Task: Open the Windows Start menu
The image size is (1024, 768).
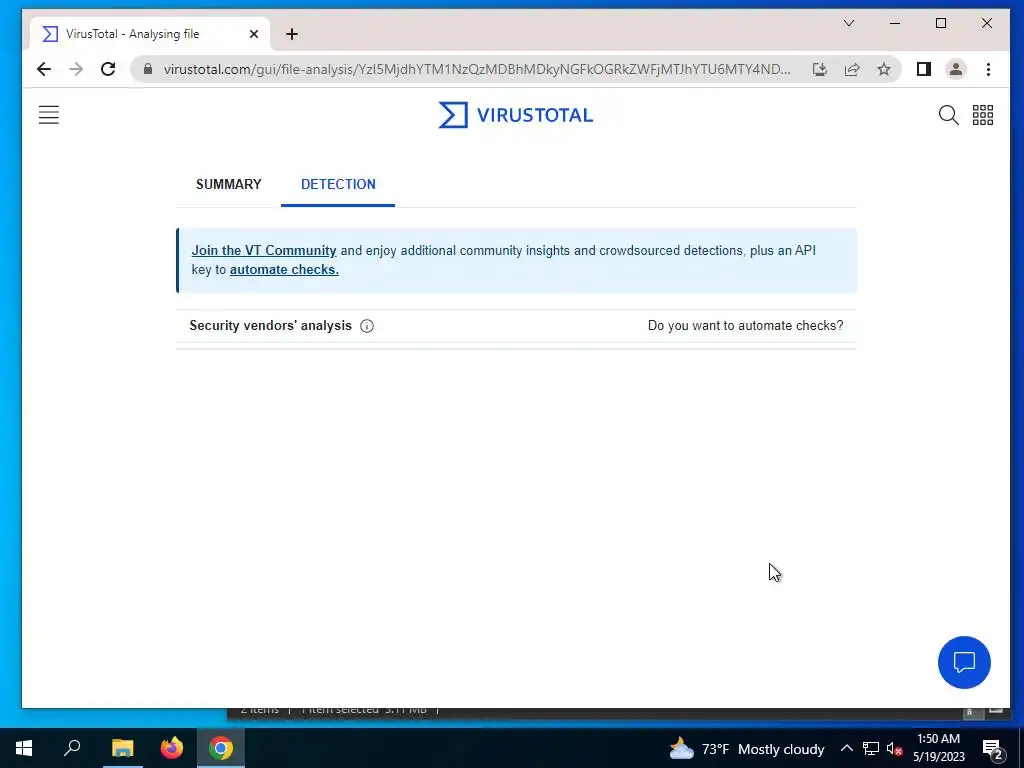Action: tap(24, 748)
